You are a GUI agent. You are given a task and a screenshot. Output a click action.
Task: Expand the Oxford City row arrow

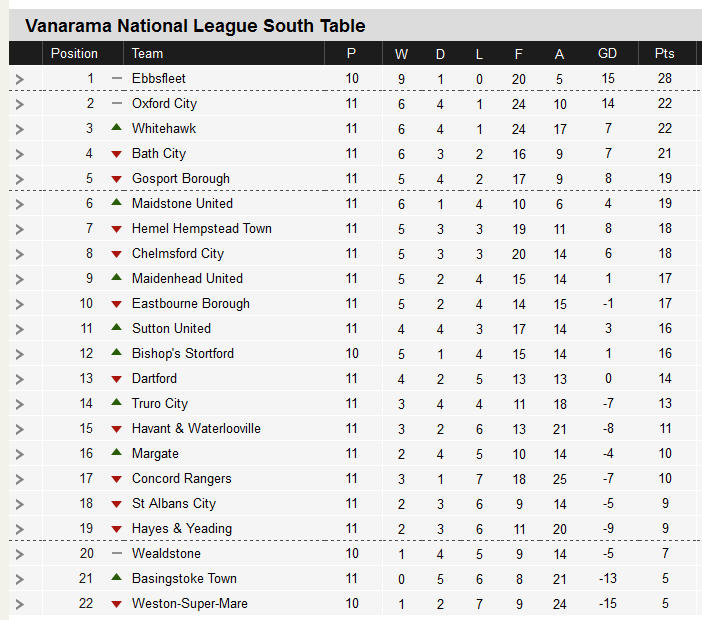19,104
